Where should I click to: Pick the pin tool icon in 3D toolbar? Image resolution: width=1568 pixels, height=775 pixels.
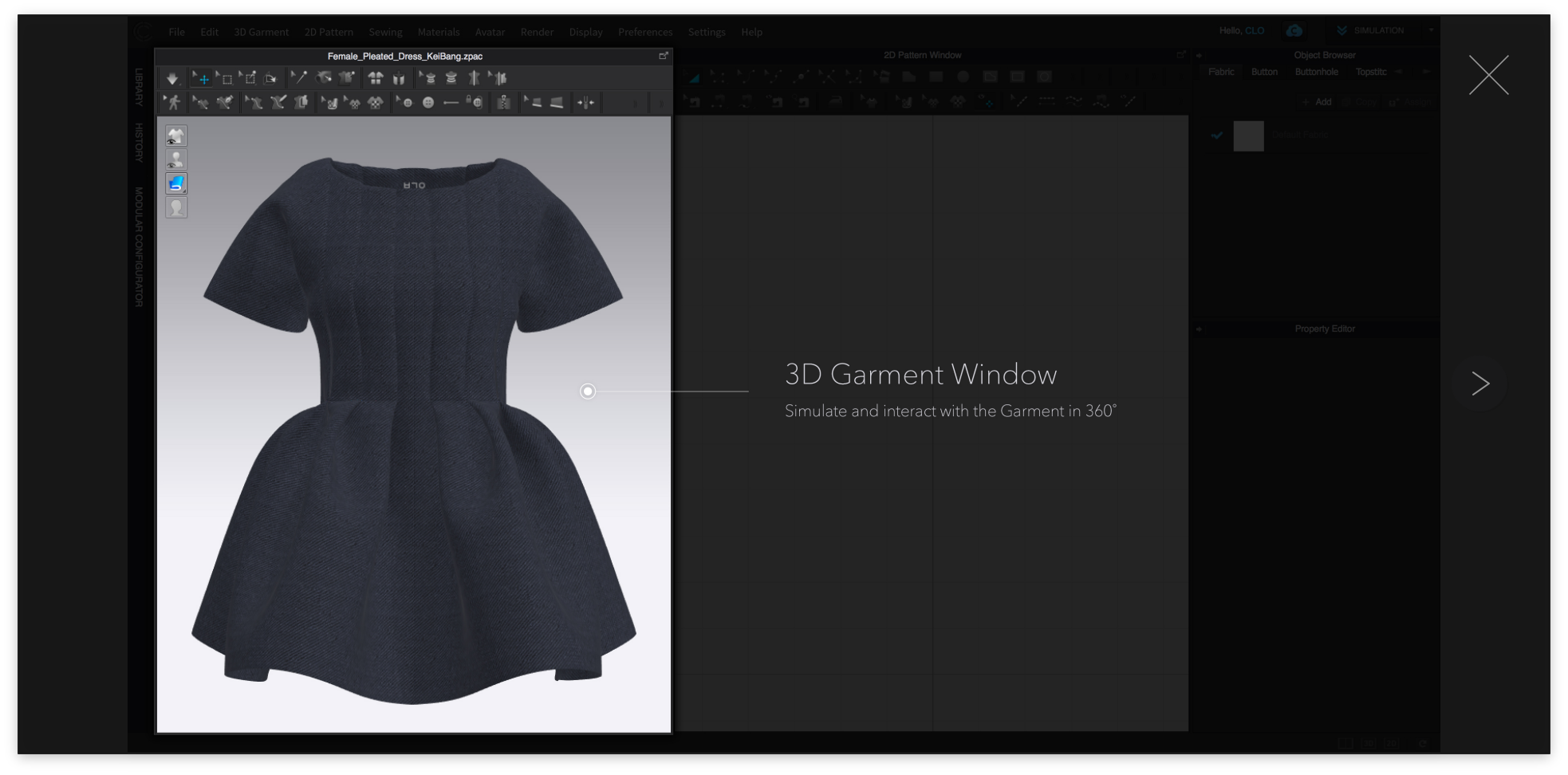click(x=299, y=77)
